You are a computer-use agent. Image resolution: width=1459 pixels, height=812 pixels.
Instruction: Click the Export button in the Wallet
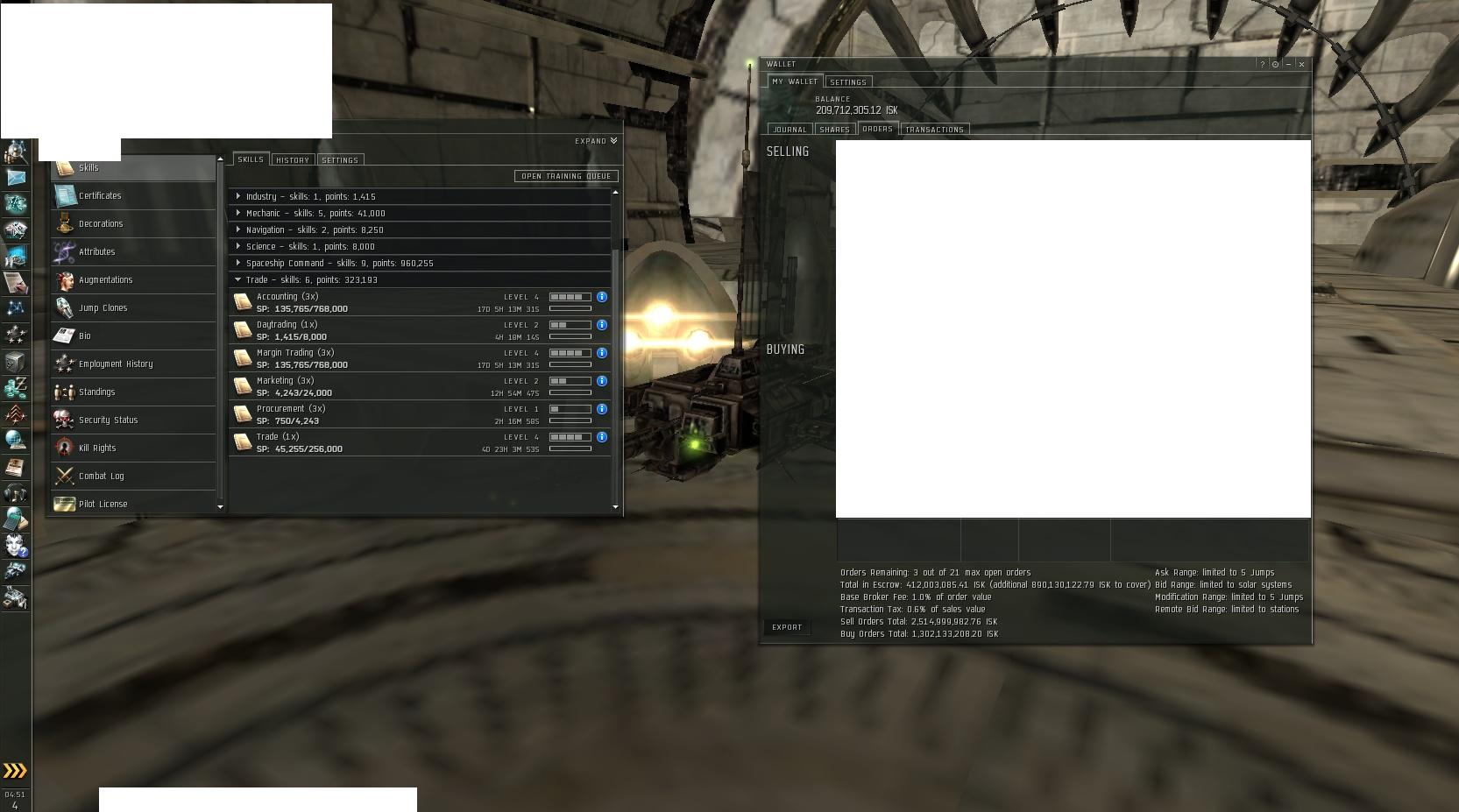pyautogui.click(x=787, y=627)
